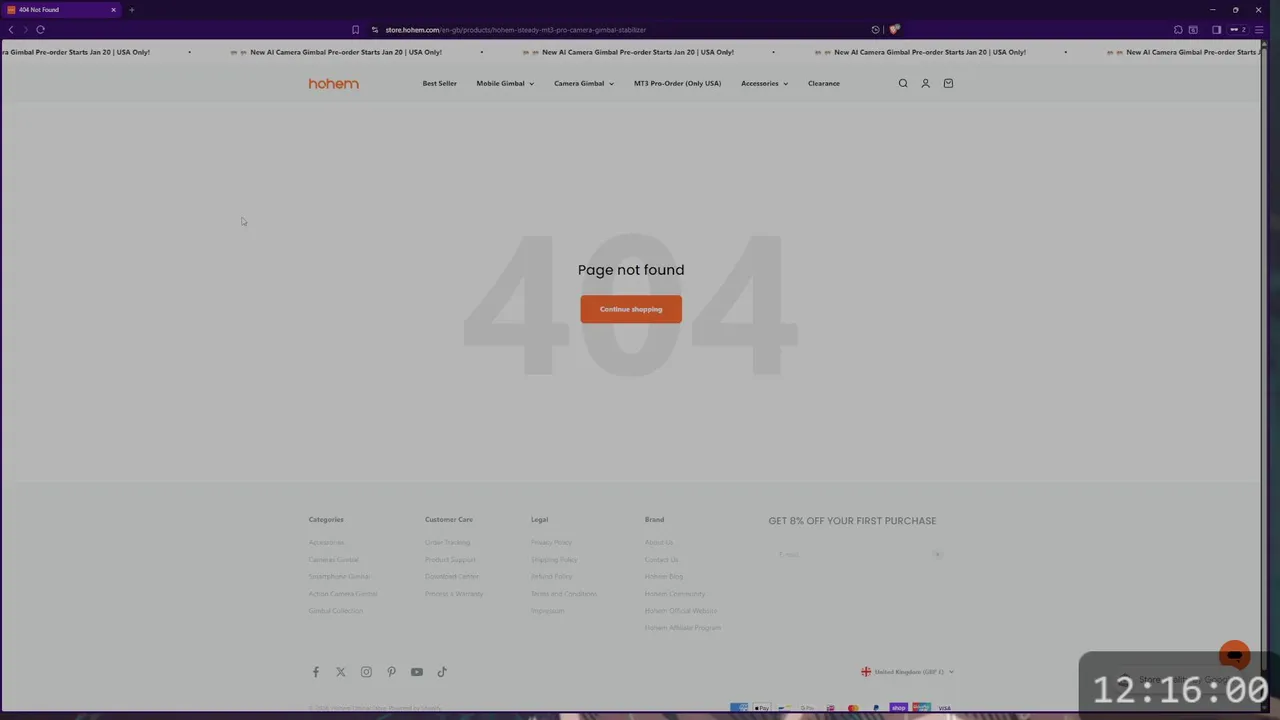This screenshot has height=720, width=1280.
Task: Open Shipping Policy link
Action: click(x=554, y=560)
